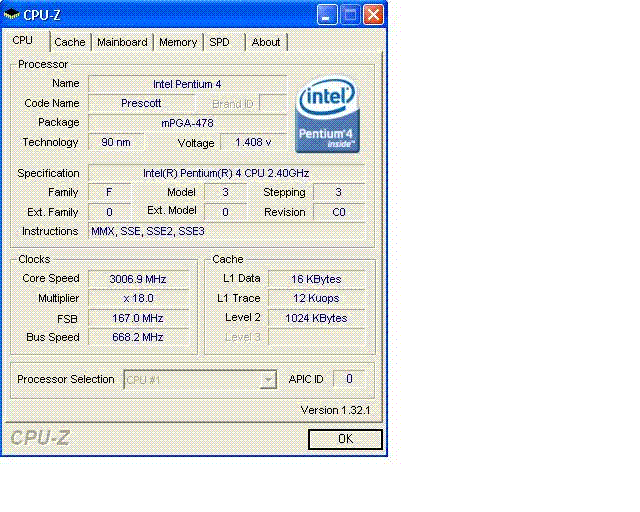This screenshot has width=640, height=512.
Task: Go to the SPD tab
Action: tap(224, 42)
